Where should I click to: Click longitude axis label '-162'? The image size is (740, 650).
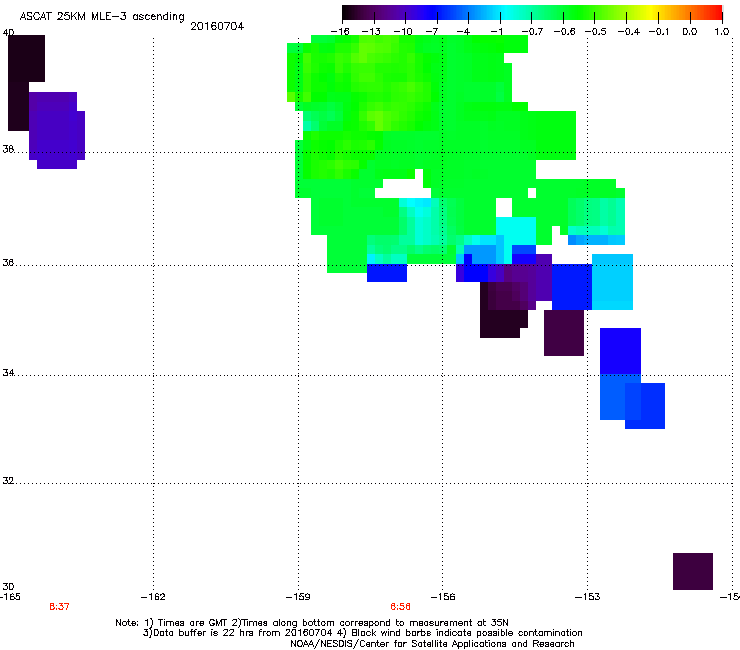coord(153,597)
